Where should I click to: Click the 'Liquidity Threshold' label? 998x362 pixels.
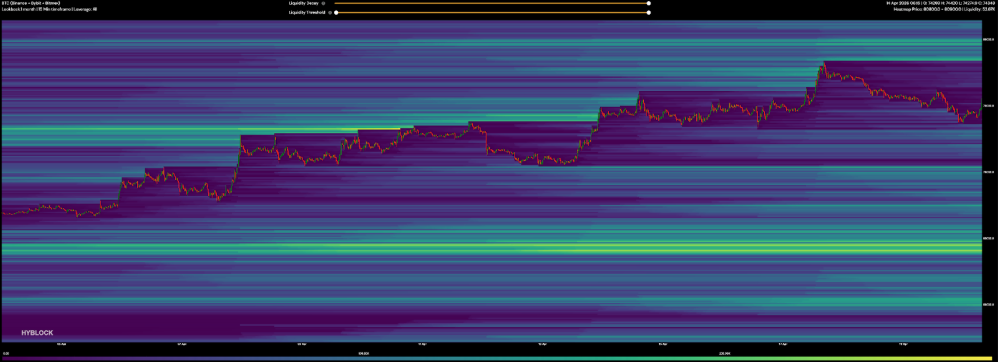307,13
